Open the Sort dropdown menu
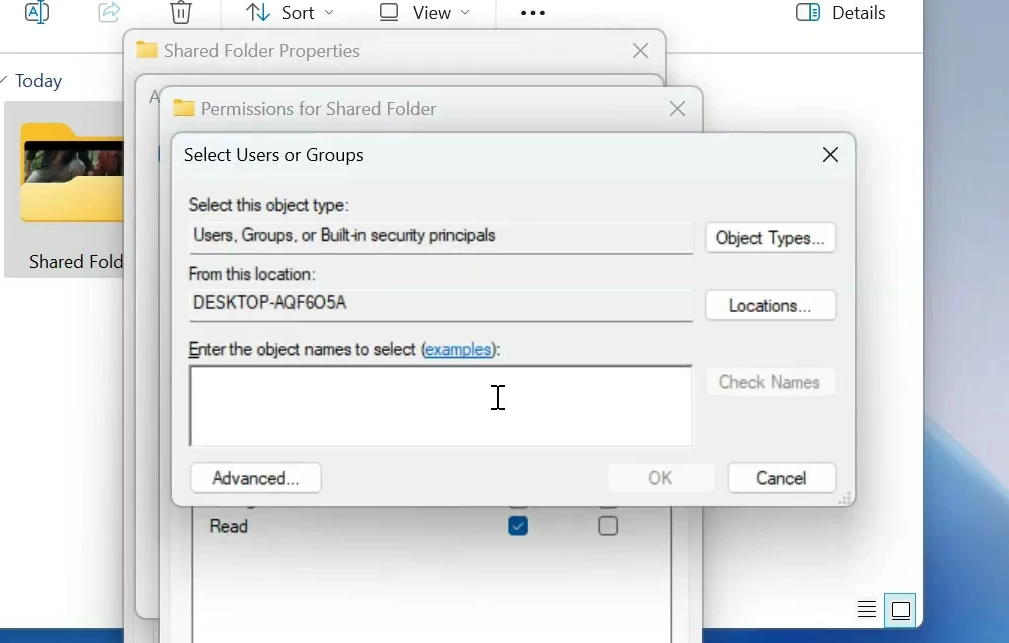Screen dimensions: 1009x643 pos(290,13)
